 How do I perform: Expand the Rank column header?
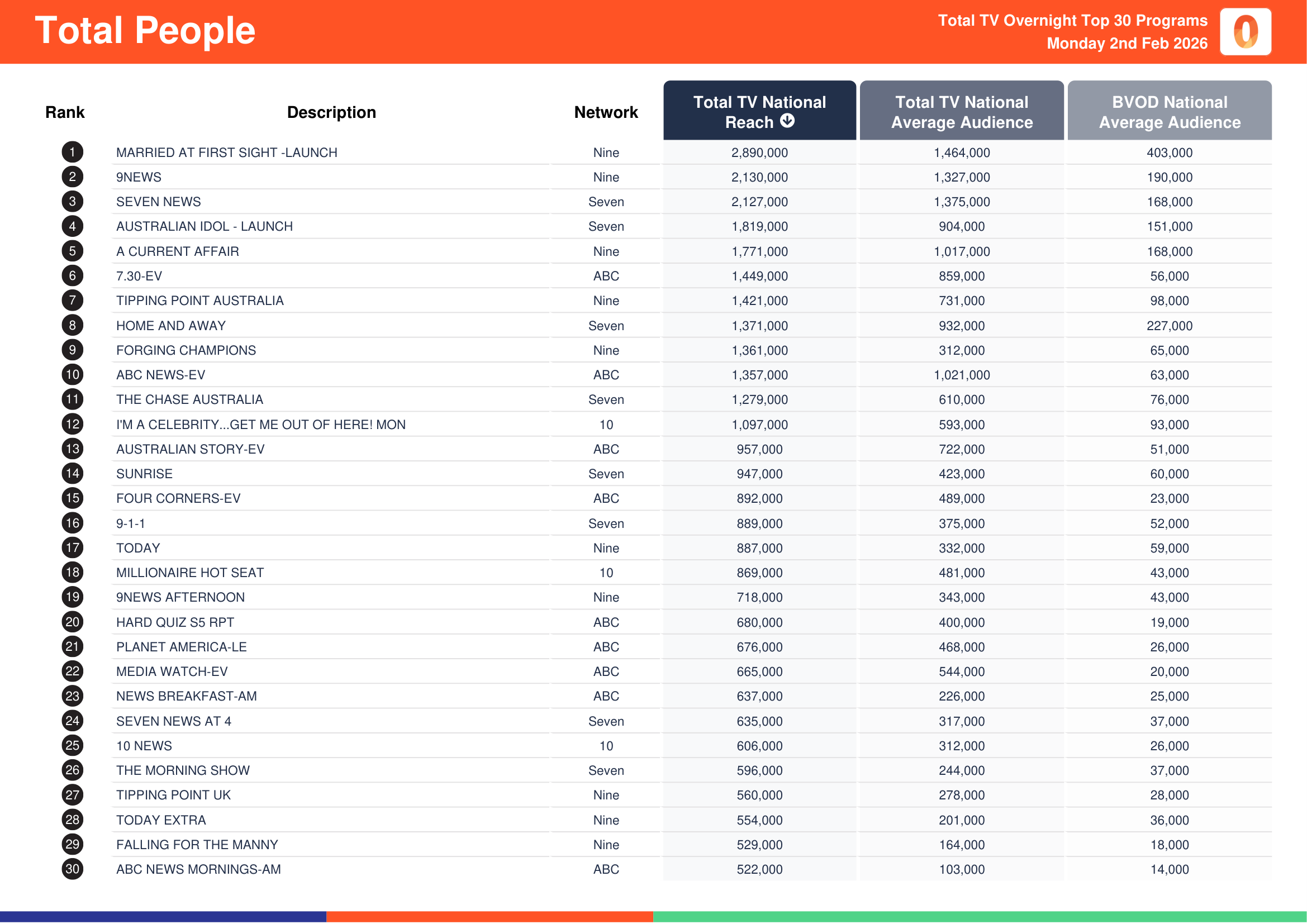click(65, 112)
